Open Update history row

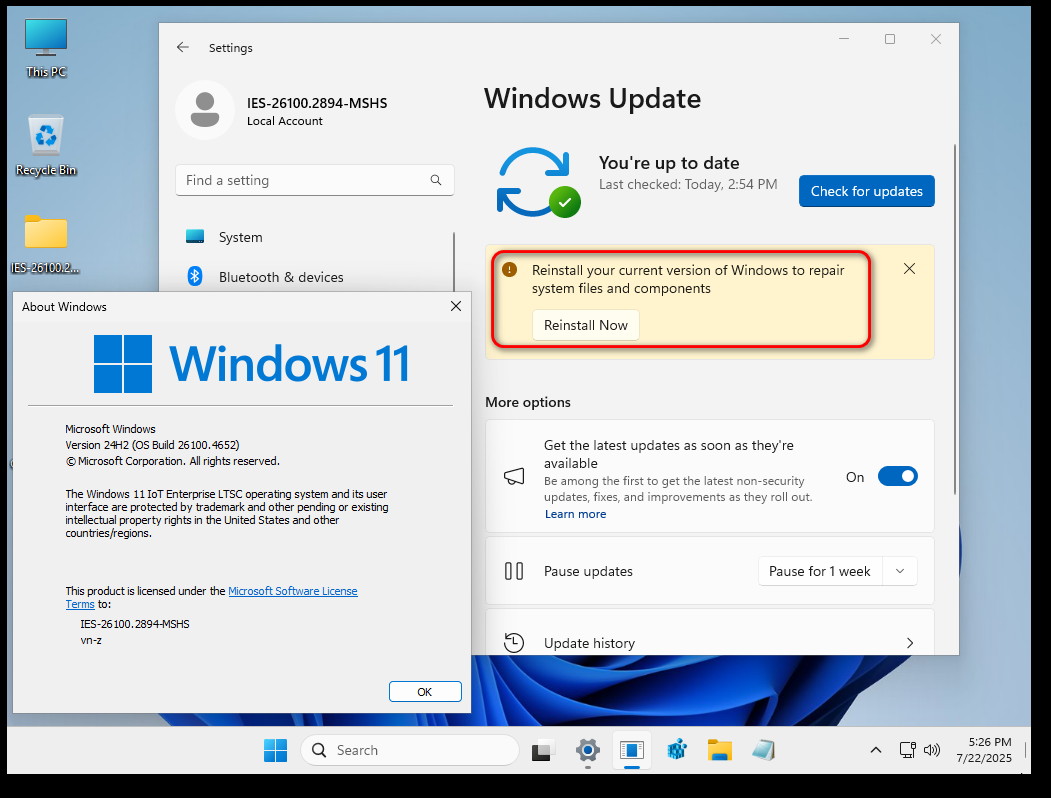[710, 633]
